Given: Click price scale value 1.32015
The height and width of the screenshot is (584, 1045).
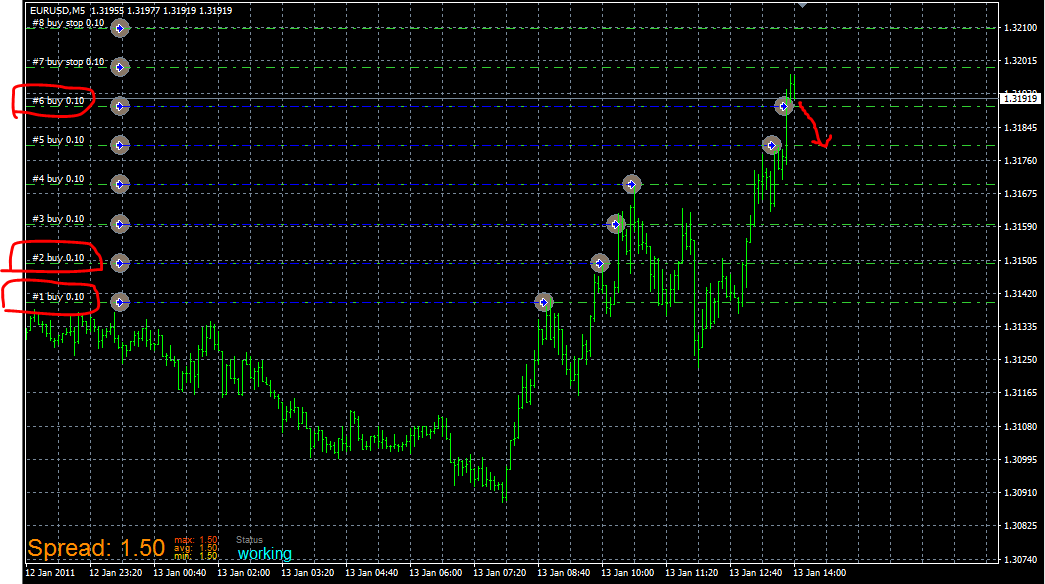Looking at the screenshot, I should click(x=1020, y=61).
